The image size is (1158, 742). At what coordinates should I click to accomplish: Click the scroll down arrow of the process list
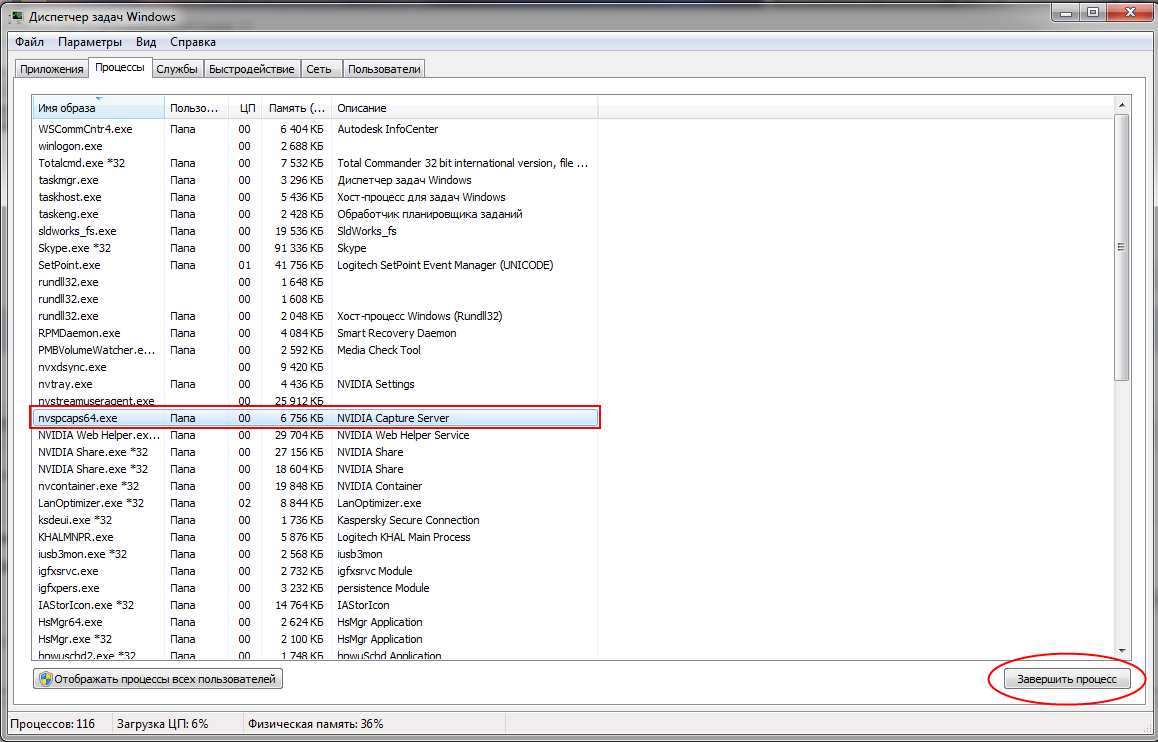click(x=1122, y=651)
